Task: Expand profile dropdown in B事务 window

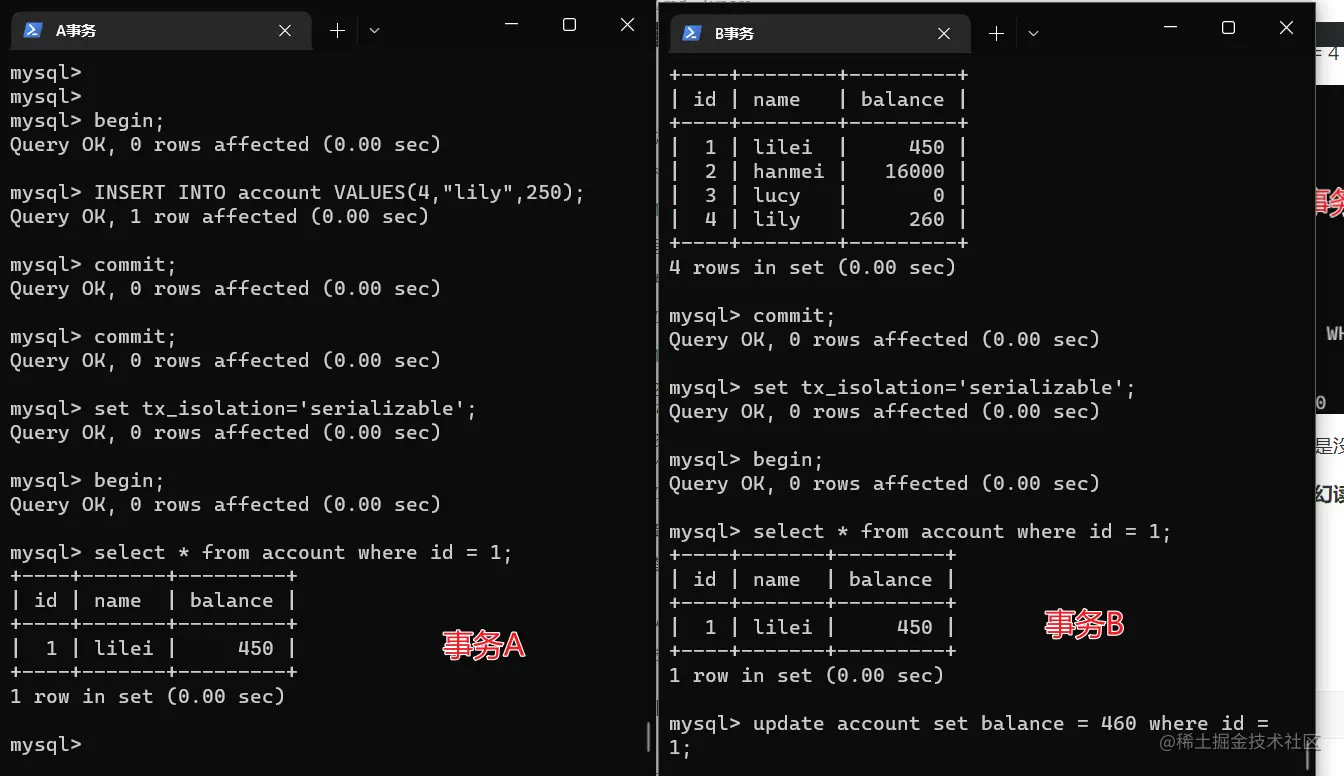Action: 1033,34
